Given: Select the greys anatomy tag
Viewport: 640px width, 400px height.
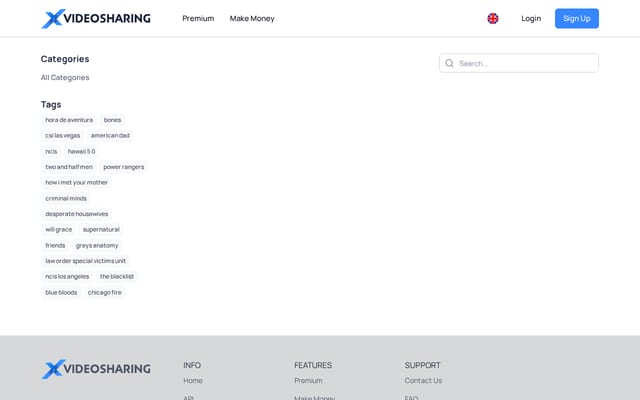Looking at the screenshot, I should click(97, 245).
